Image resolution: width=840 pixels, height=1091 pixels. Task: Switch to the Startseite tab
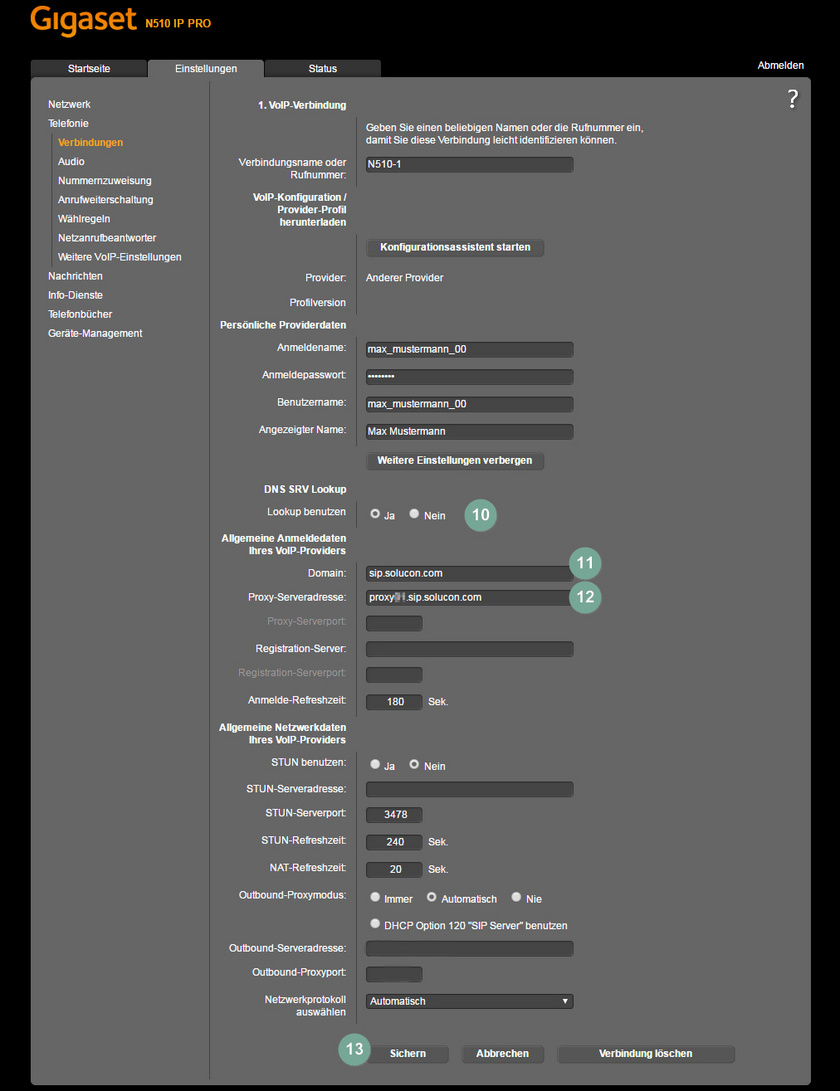tap(89, 69)
